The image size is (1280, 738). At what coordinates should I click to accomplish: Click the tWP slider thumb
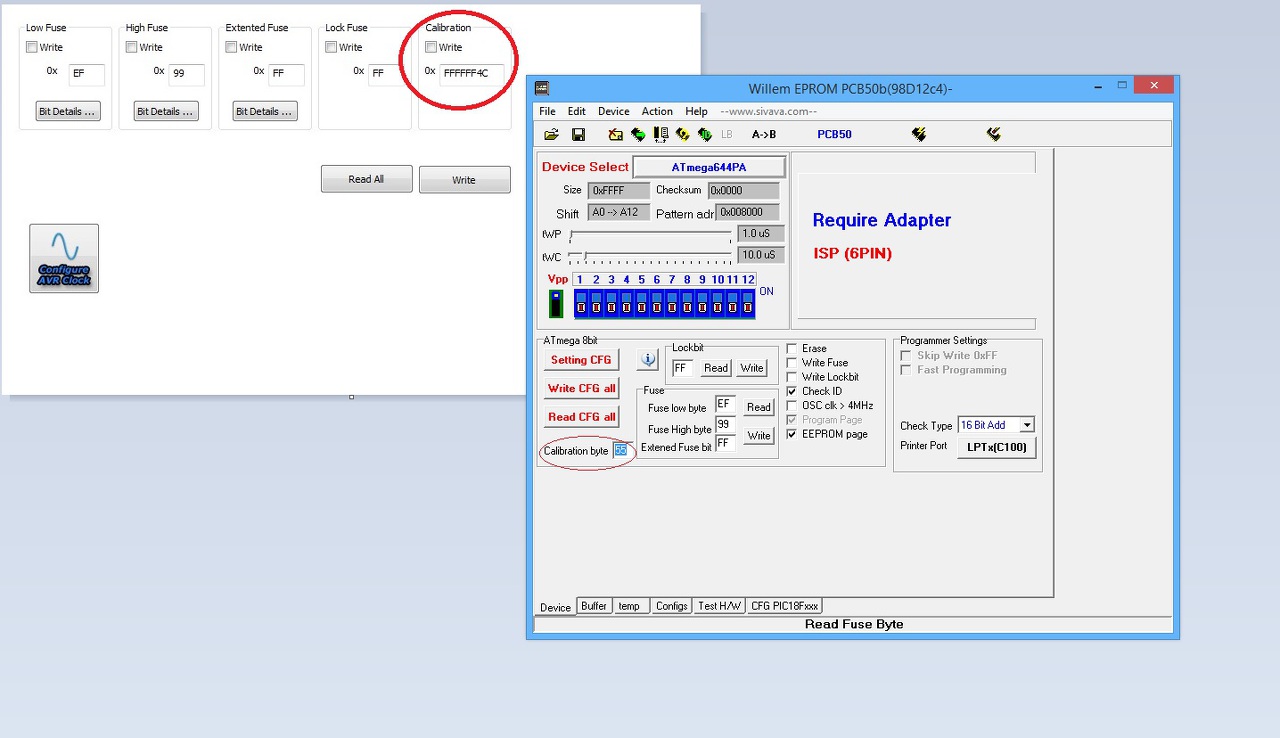(571, 236)
